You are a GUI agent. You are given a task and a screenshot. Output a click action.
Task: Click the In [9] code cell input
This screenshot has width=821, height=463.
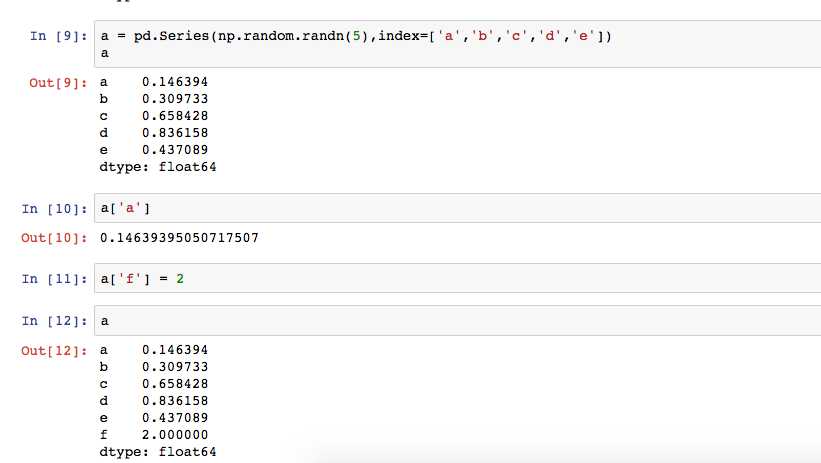[458, 44]
